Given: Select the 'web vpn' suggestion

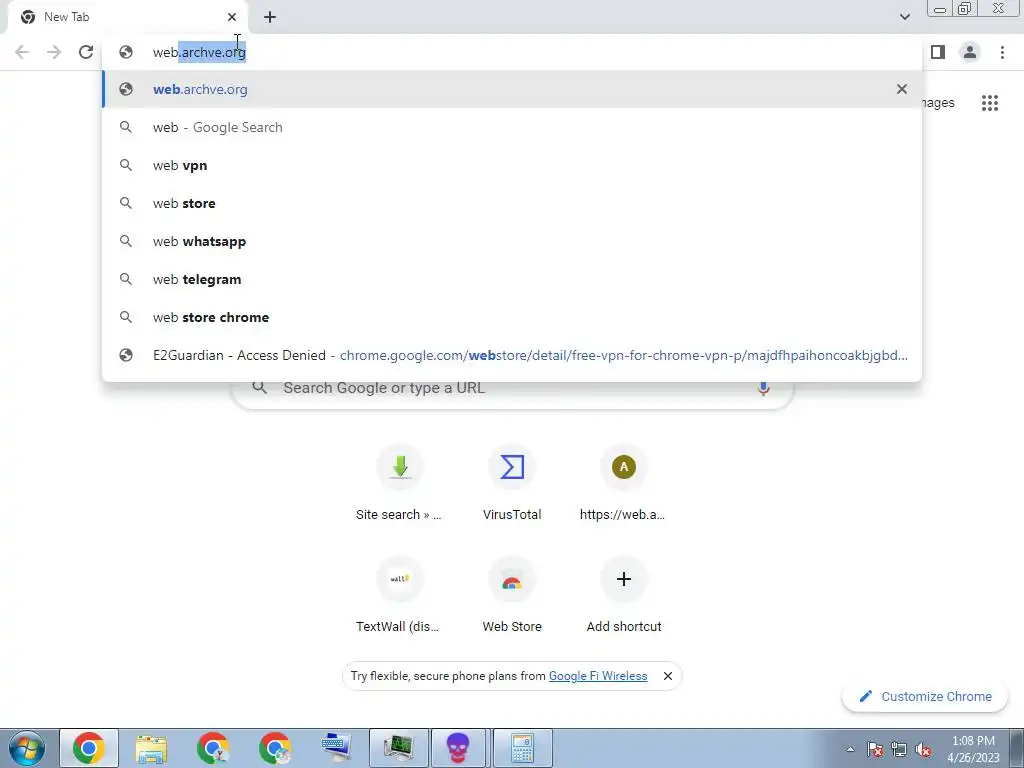Looking at the screenshot, I should [512, 165].
